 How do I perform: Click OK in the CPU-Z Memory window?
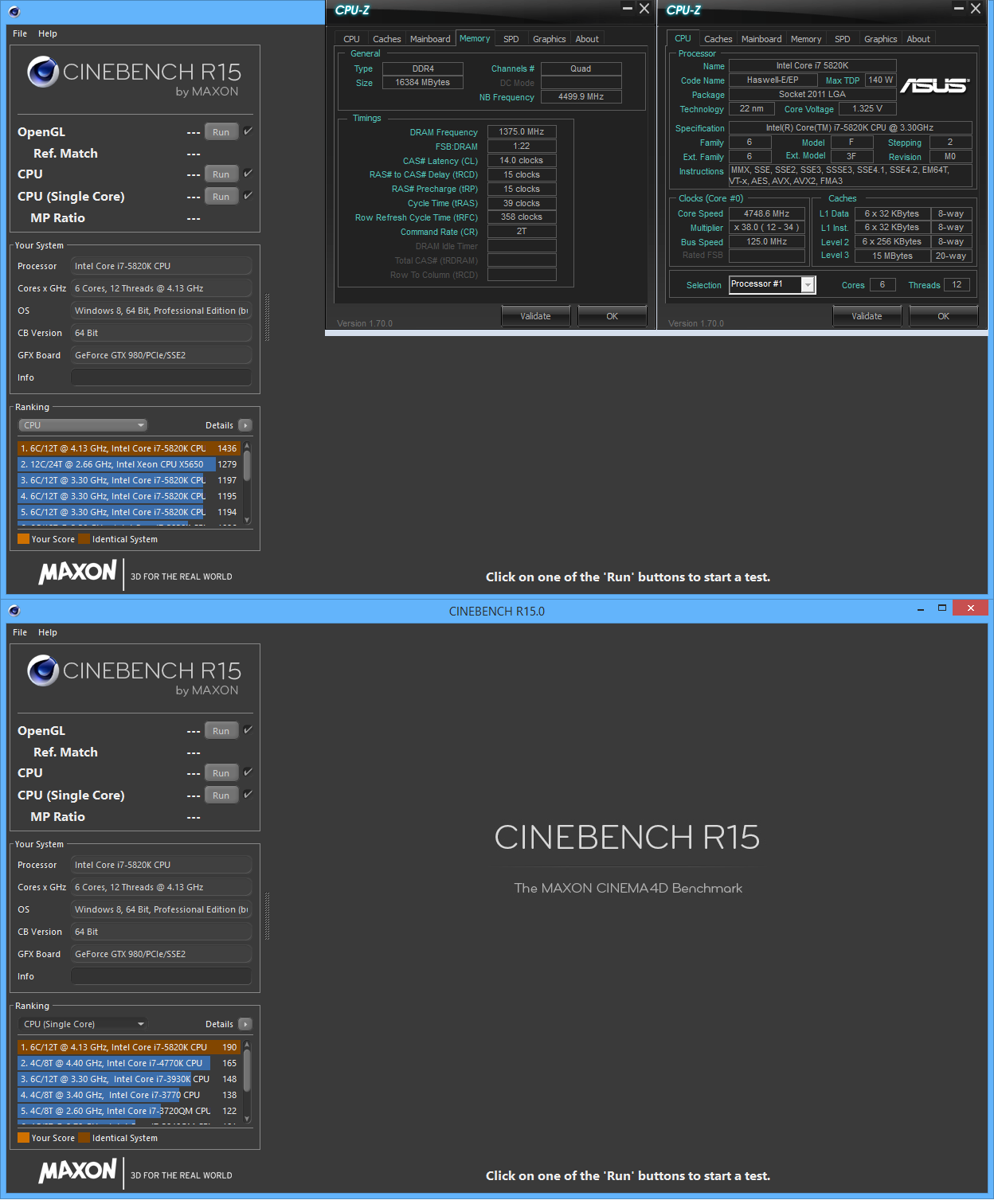[612, 316]
